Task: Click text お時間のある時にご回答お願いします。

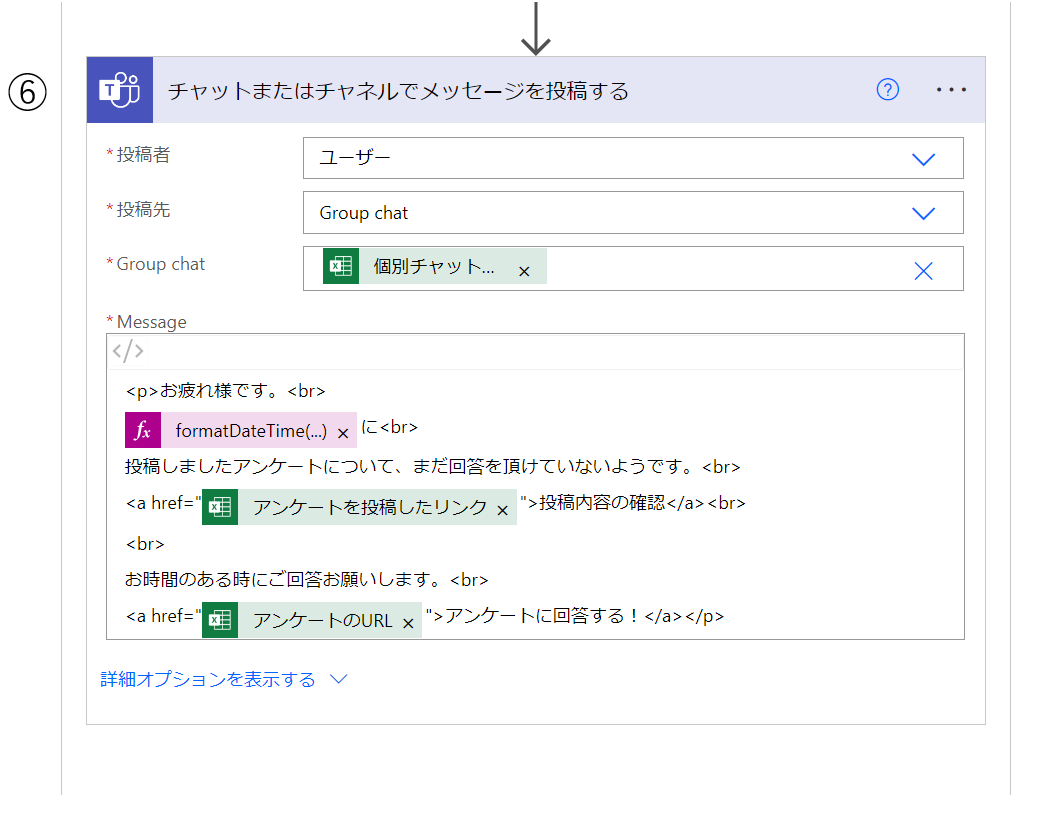Action: click(x=282, y=579)
